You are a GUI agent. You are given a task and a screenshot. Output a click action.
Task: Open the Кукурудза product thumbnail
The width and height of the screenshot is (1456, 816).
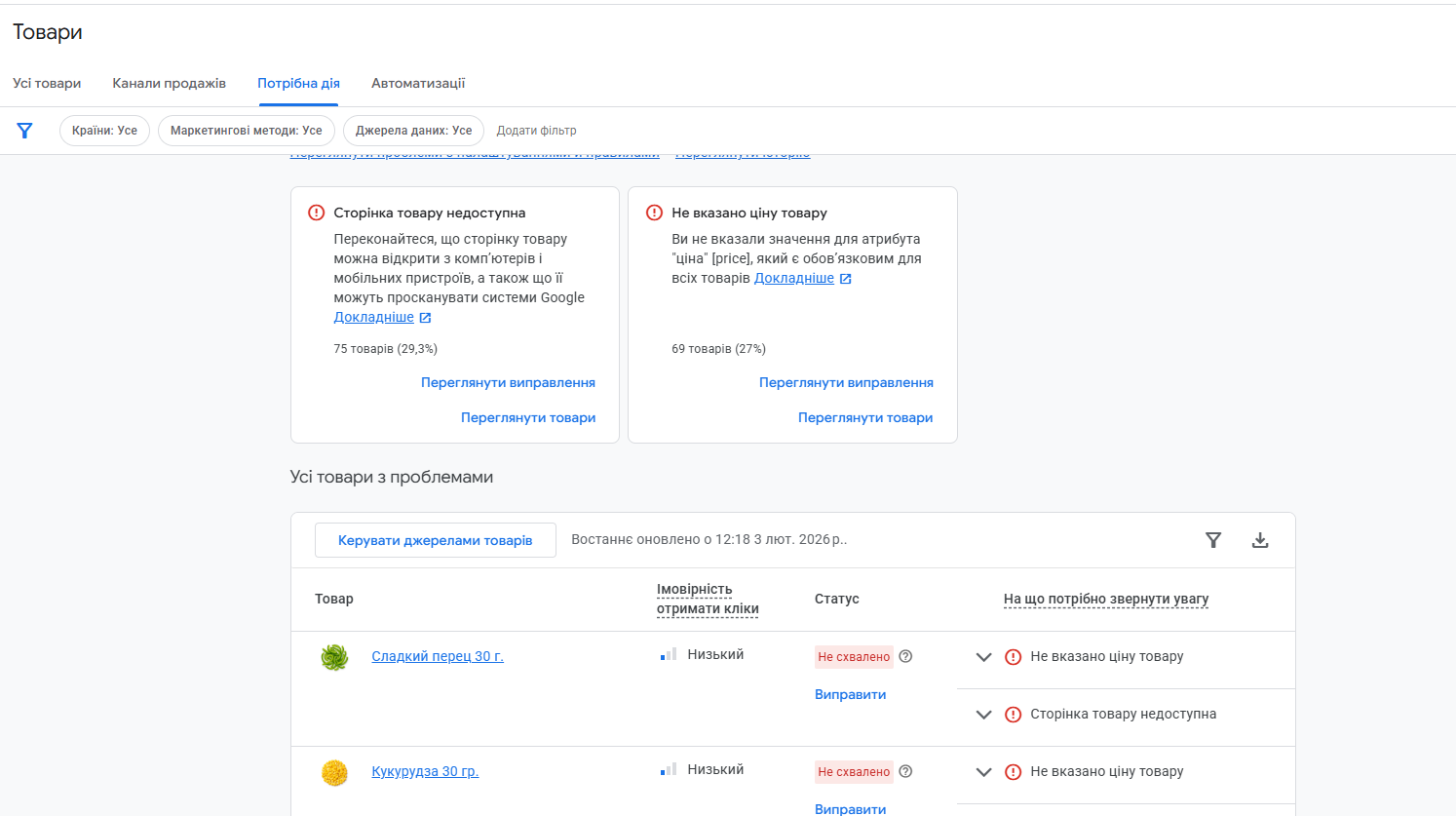(x=334, y=772)
